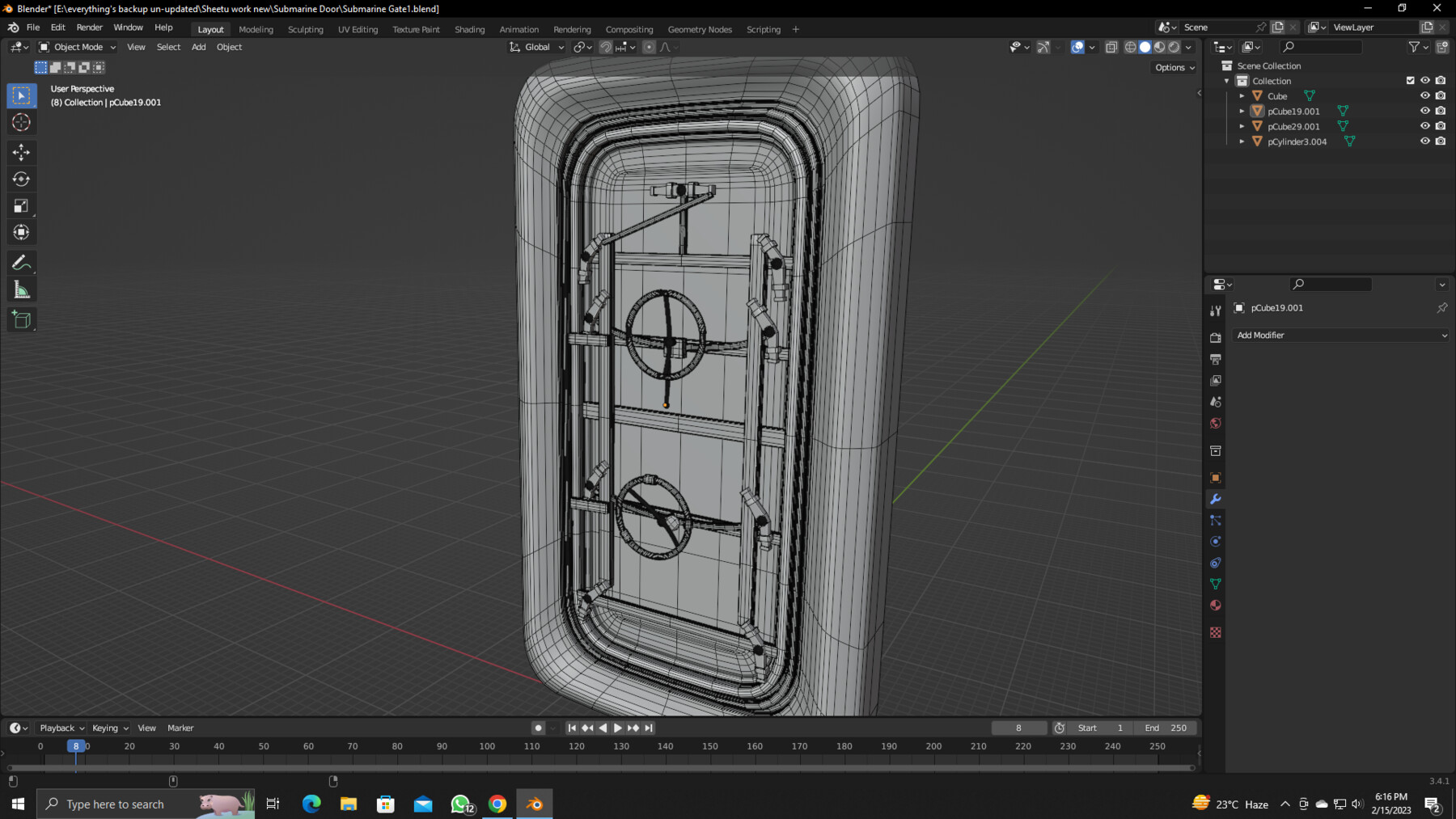
Task: Click the Add Modifier button
Action: pyautogui.click(x=1340, y=335)
